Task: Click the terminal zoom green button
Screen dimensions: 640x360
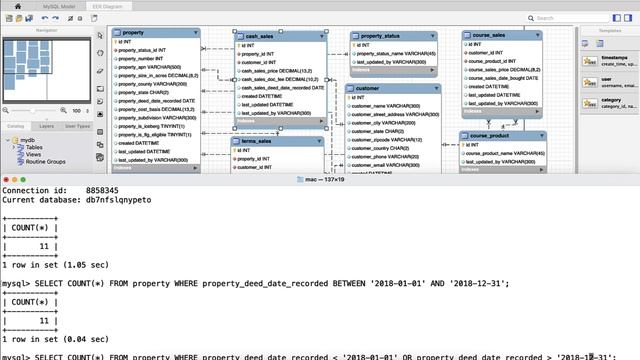Action: [x=23, y=180]
